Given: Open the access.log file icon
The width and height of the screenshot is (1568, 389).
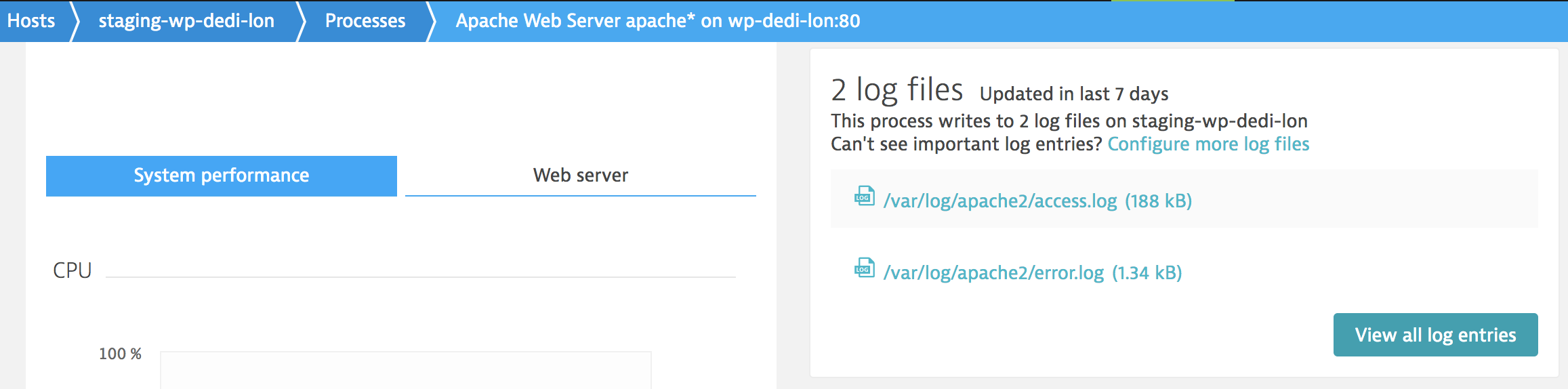Looking at the screenshot, I should [x=864, y=197].
